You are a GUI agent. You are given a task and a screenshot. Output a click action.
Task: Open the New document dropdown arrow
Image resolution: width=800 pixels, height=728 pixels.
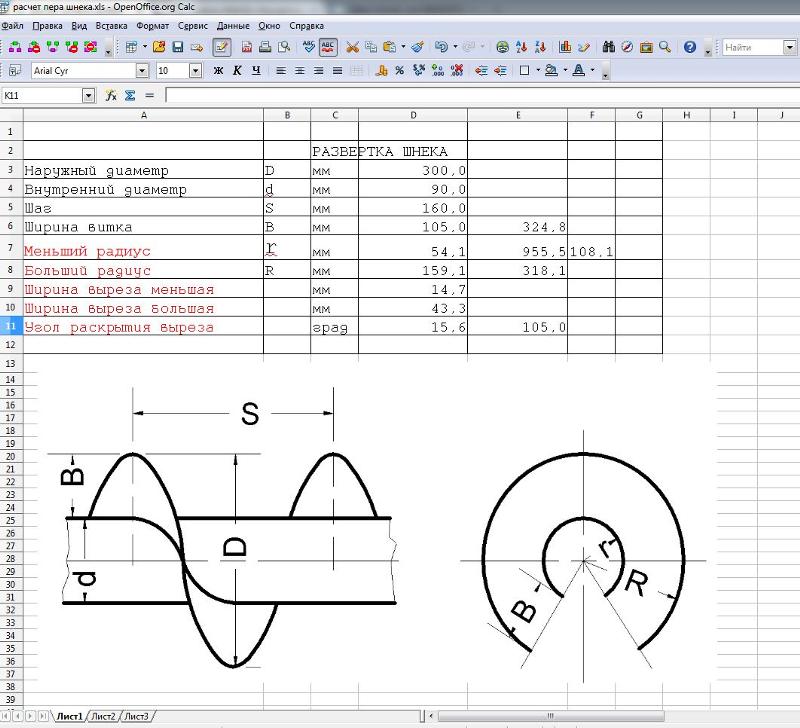point(145,47)
